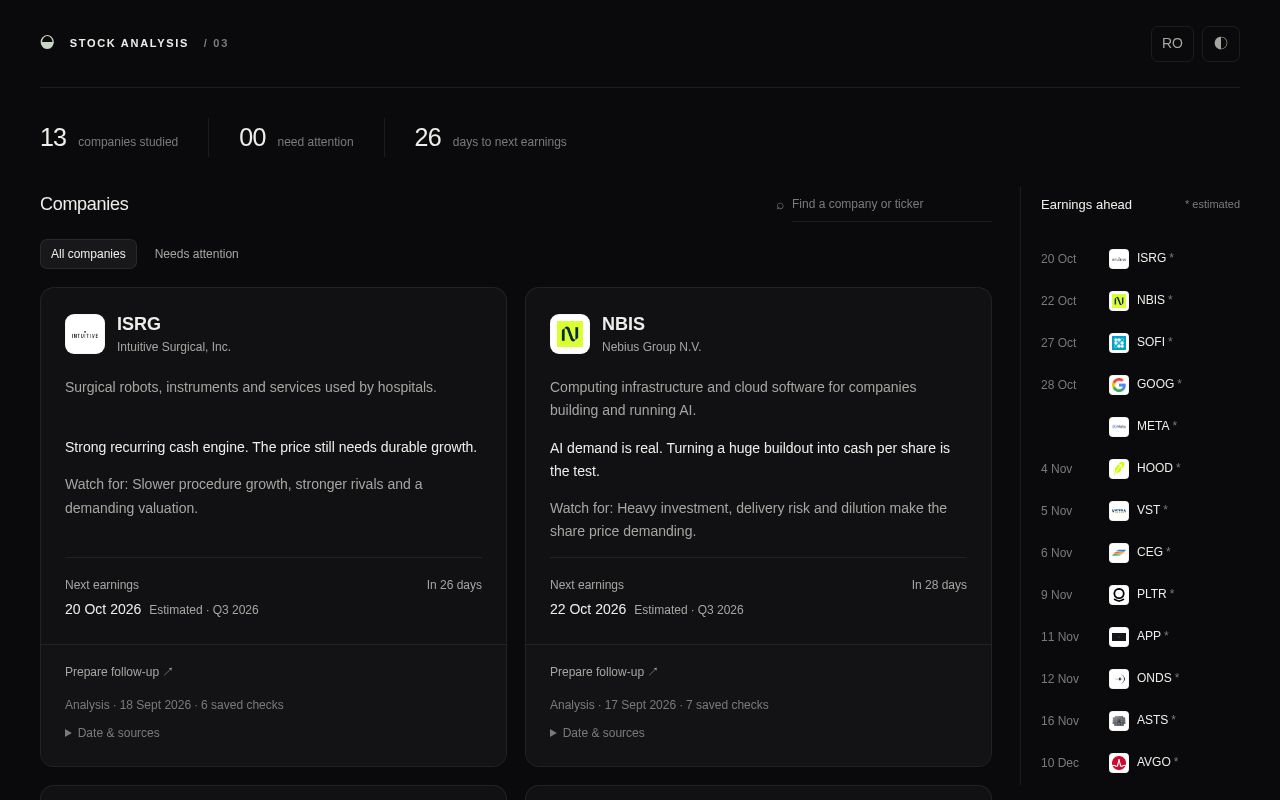Click the META icon in Earnings ahead

pyautogui.click(x=1119, y=427)
